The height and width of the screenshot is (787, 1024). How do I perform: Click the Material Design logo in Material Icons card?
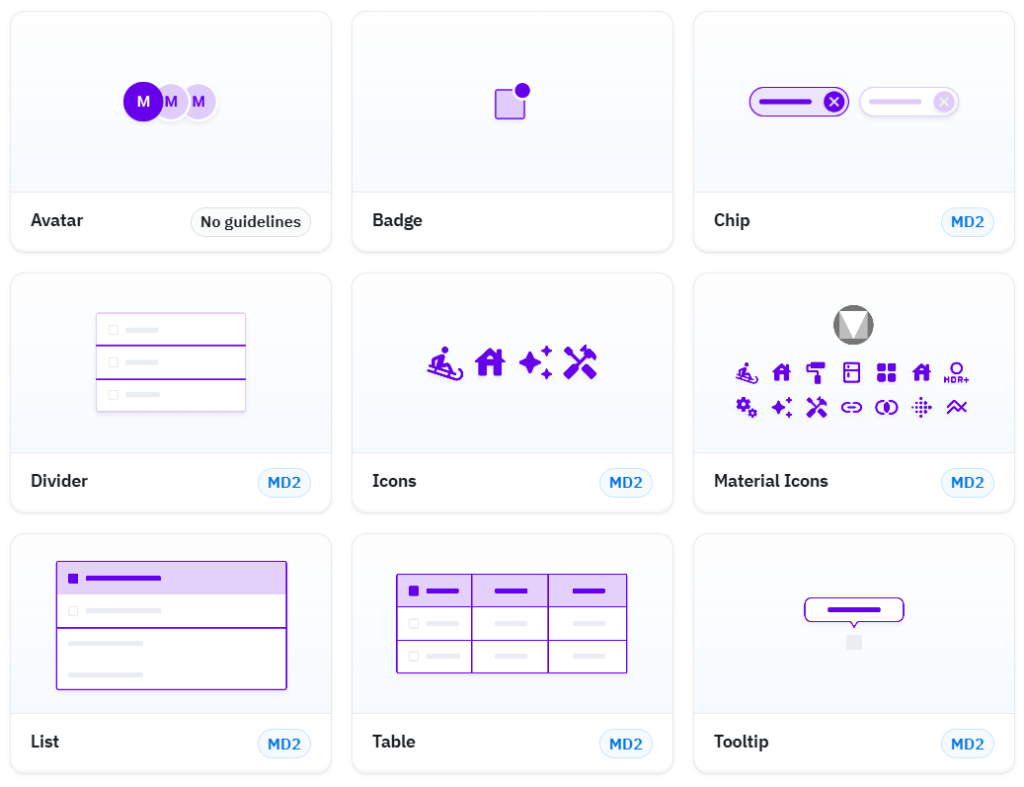853,325
